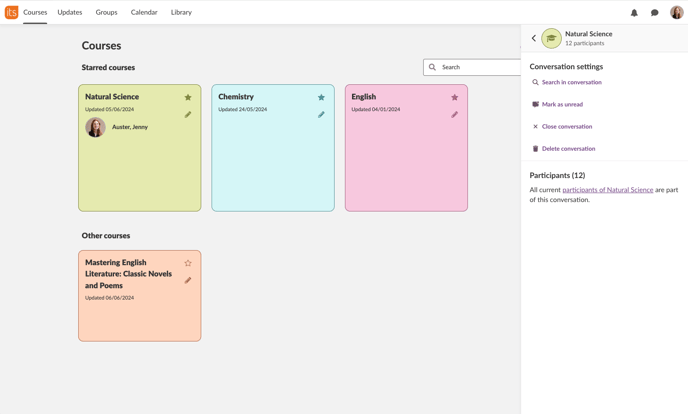Open the messages chat bubble icon
The height and width of the screenshot is (414, 688).
point(655,13)
